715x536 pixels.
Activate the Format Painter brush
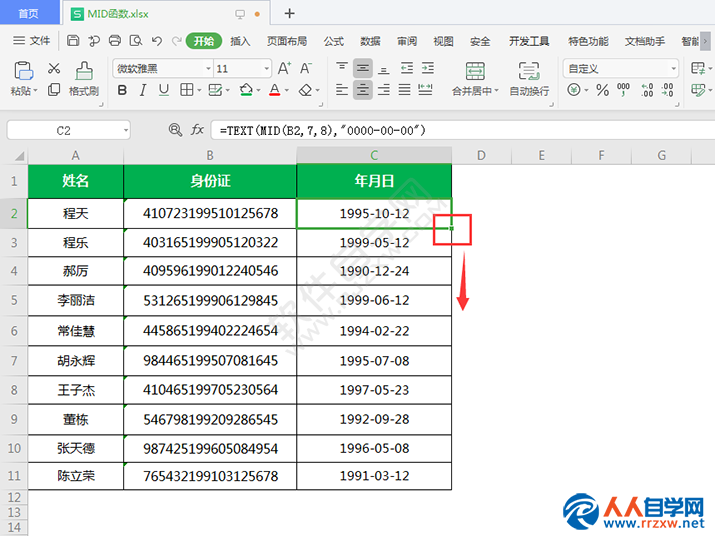pos(84,78)
